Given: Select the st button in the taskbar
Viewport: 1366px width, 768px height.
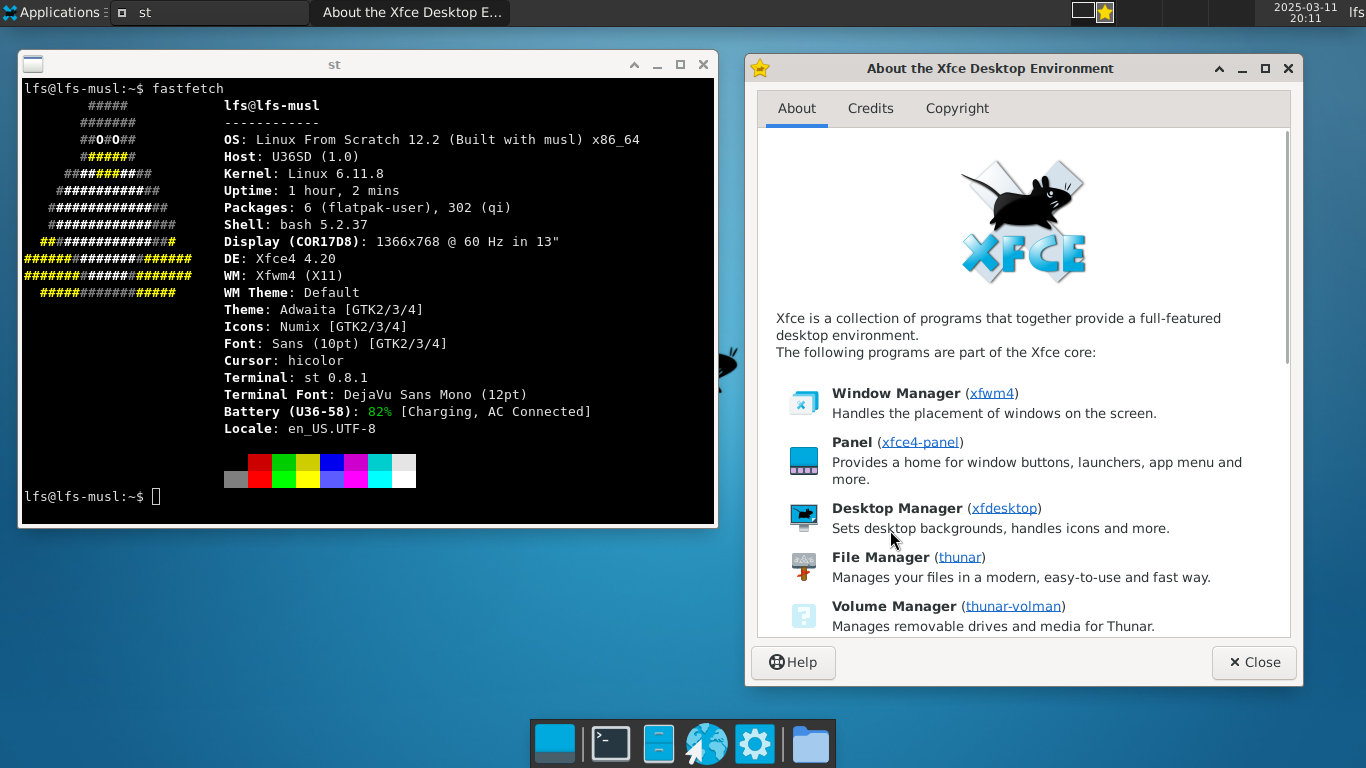Looking at the screenshot, I should [x=208, y=13].
